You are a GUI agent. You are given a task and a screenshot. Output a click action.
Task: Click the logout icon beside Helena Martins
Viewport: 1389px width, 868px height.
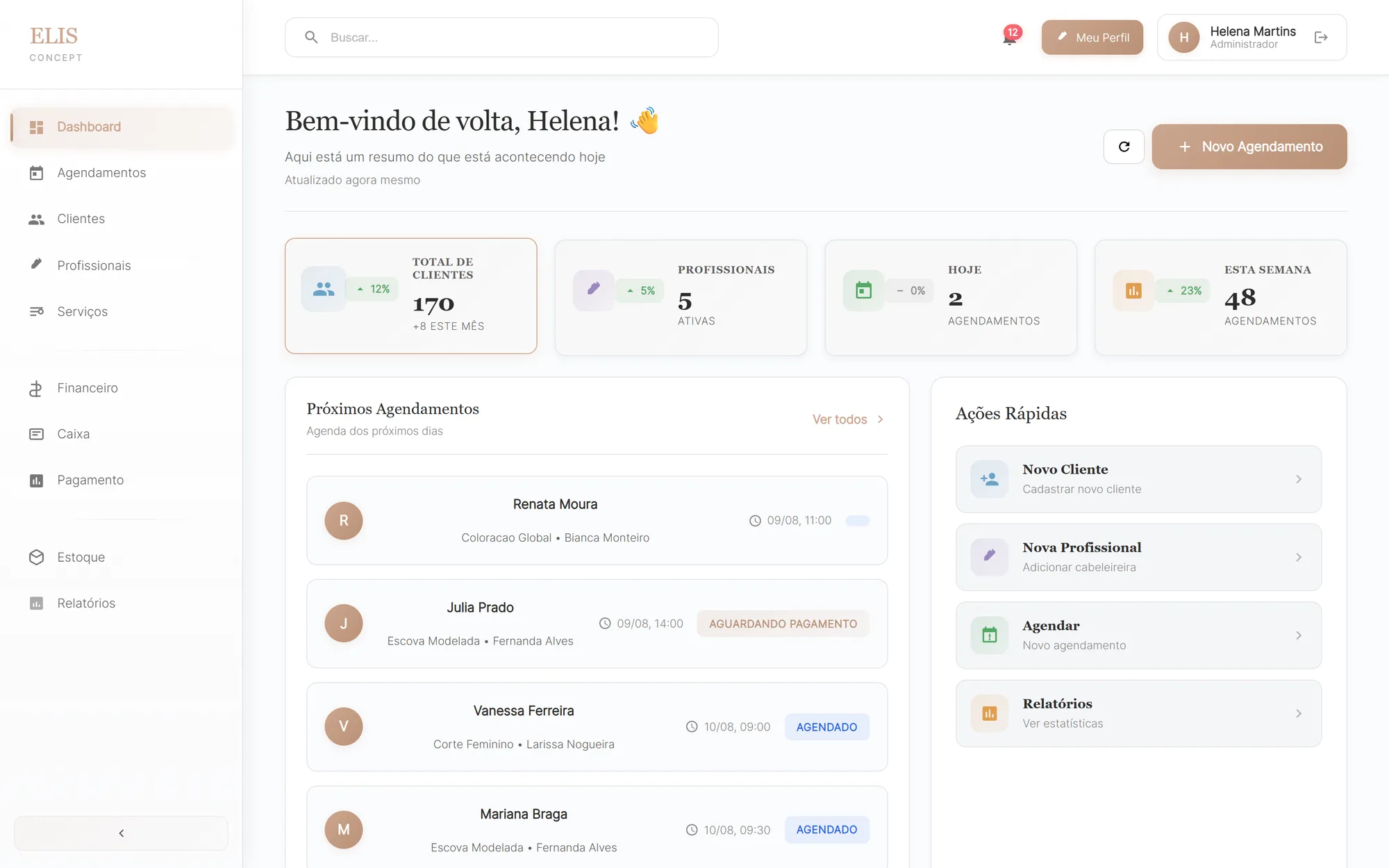pos(1321,37)
